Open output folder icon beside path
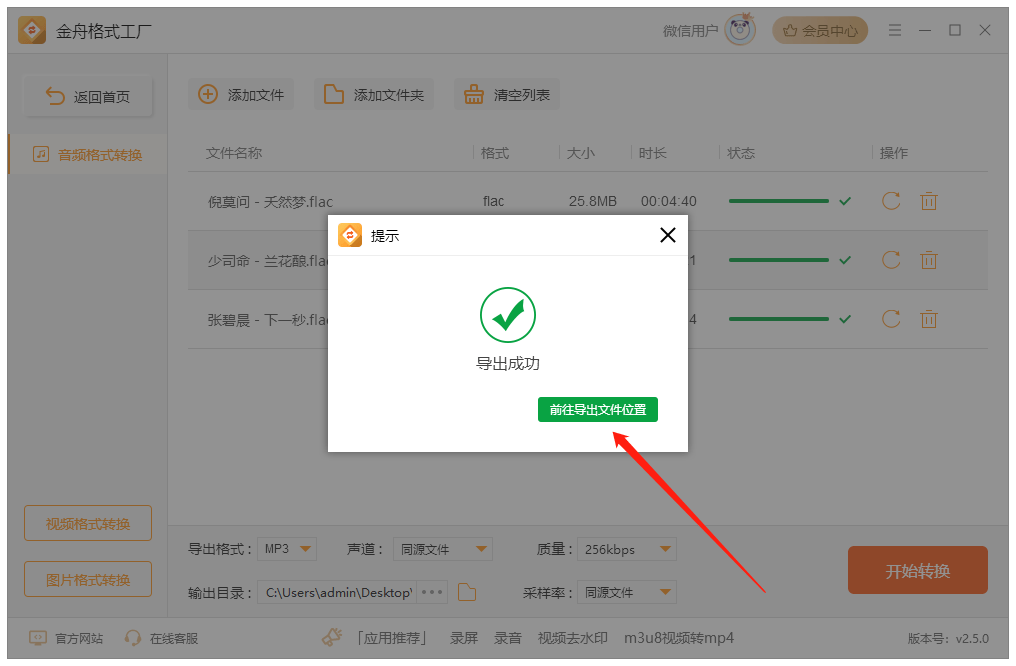 pos(467,592)
